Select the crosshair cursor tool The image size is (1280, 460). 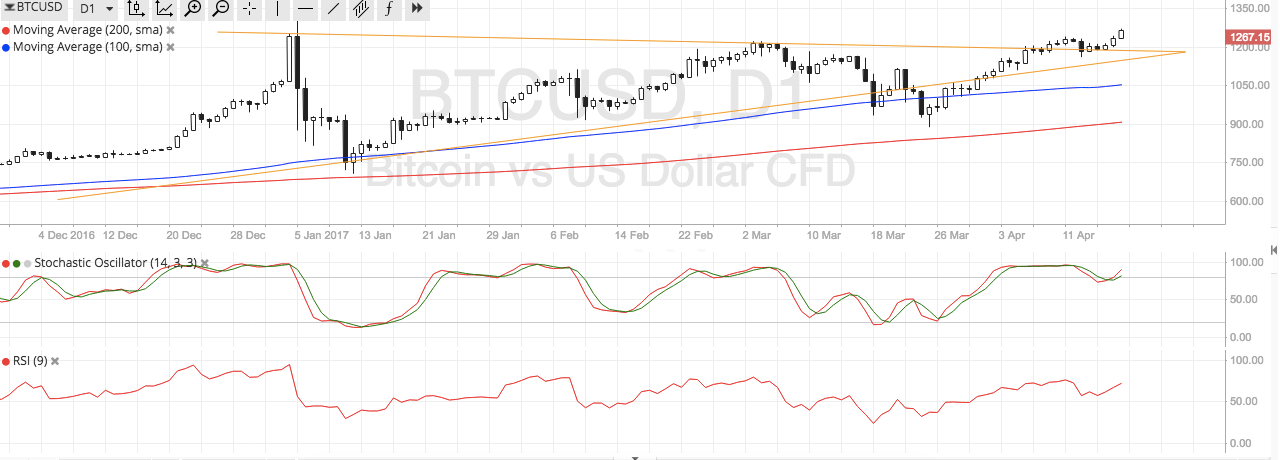coord(249,8)
